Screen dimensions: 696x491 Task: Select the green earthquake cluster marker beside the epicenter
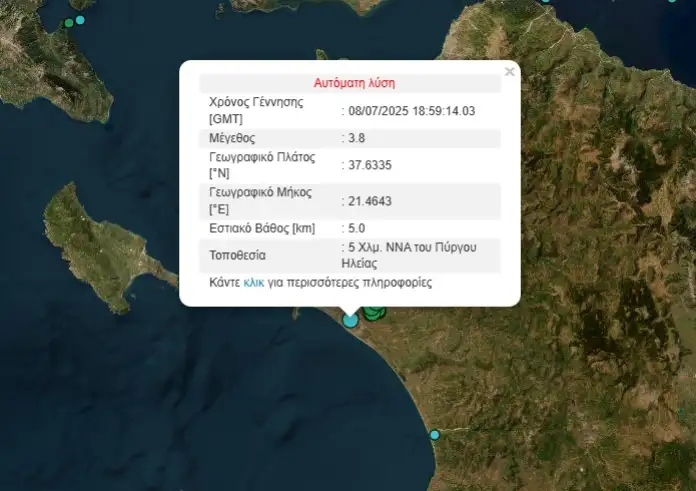pyautogui.click(x=374, y=313)
